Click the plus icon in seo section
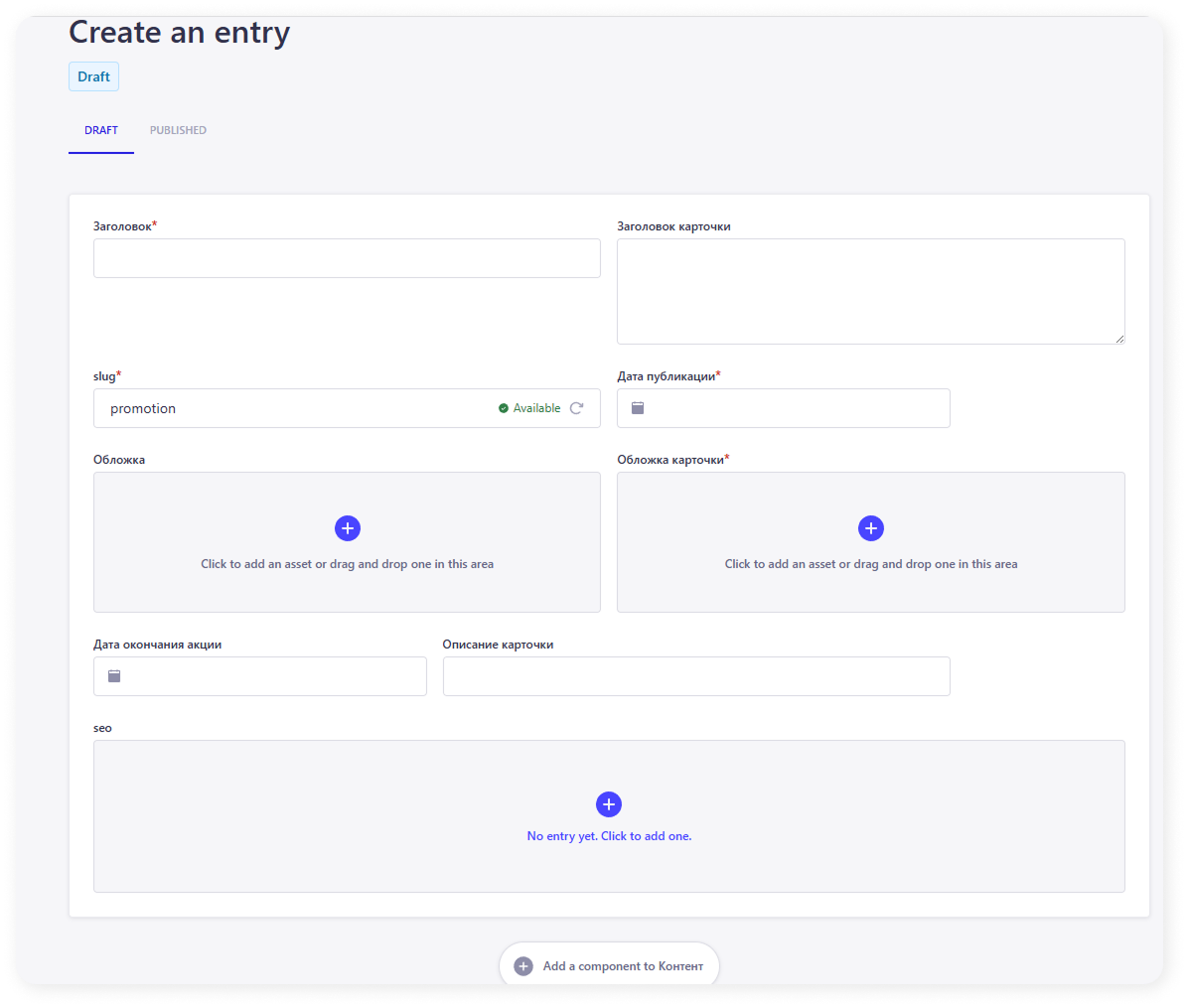 609,804
